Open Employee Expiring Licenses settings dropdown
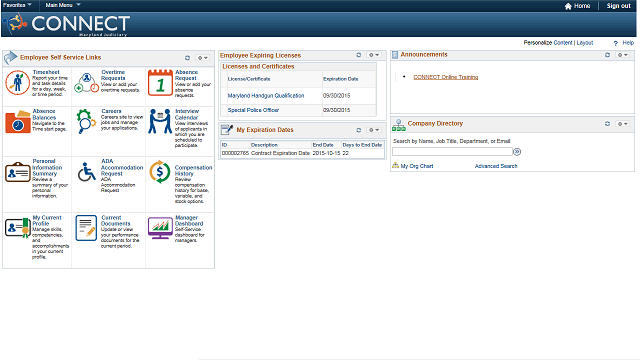Viewport: 640px width, 360px height. (374, 55)
